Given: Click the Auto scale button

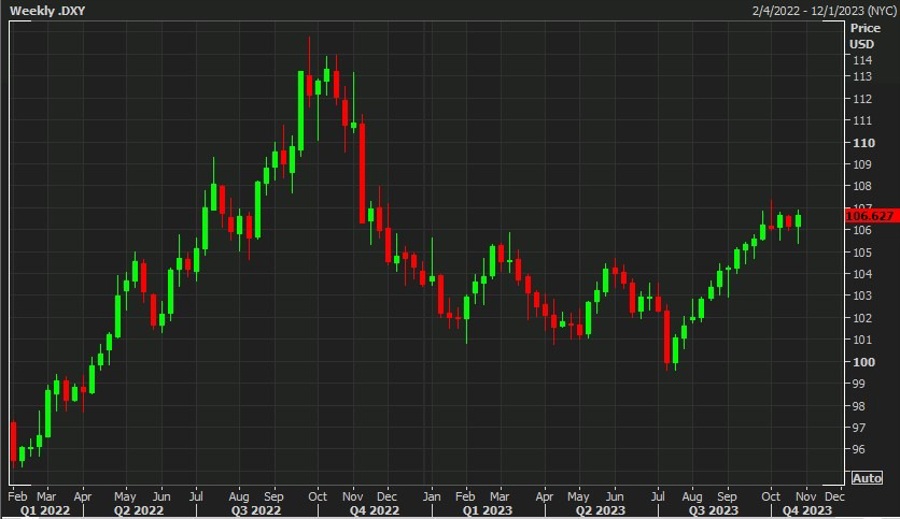Looking at the screenshot, I should tap(867, 478).
